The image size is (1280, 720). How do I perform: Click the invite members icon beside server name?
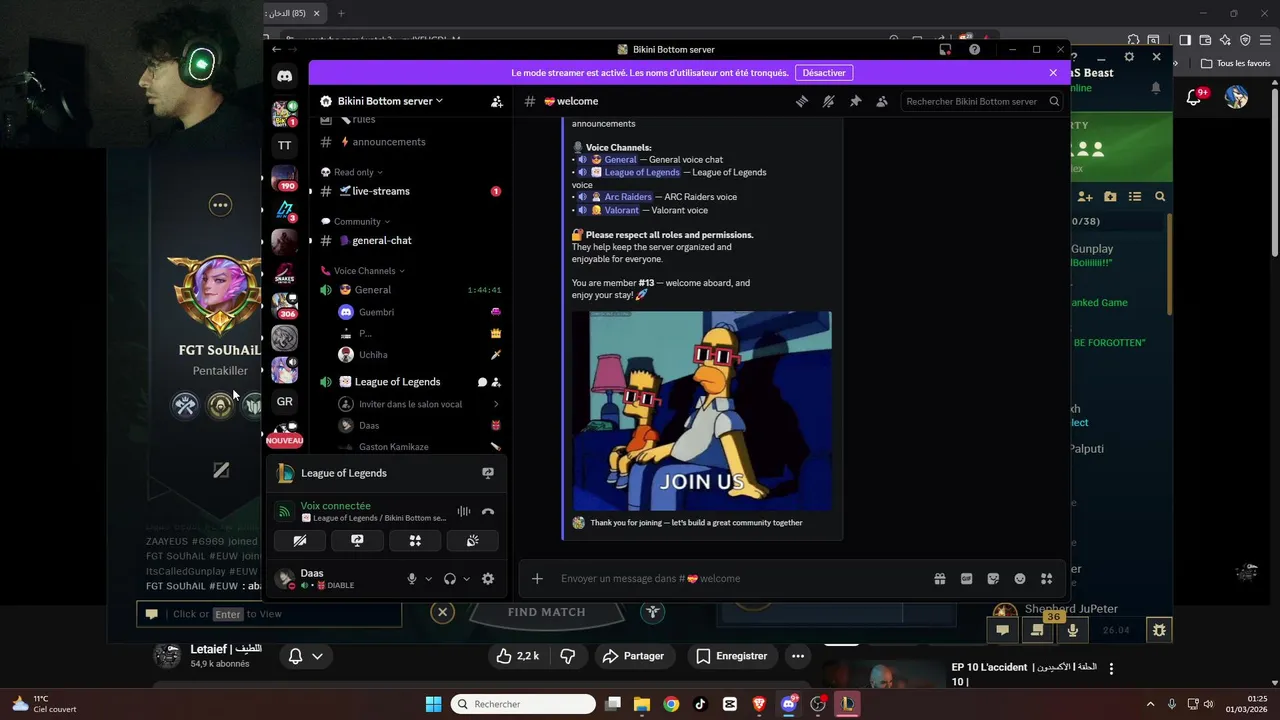click(x=497, y=101)
